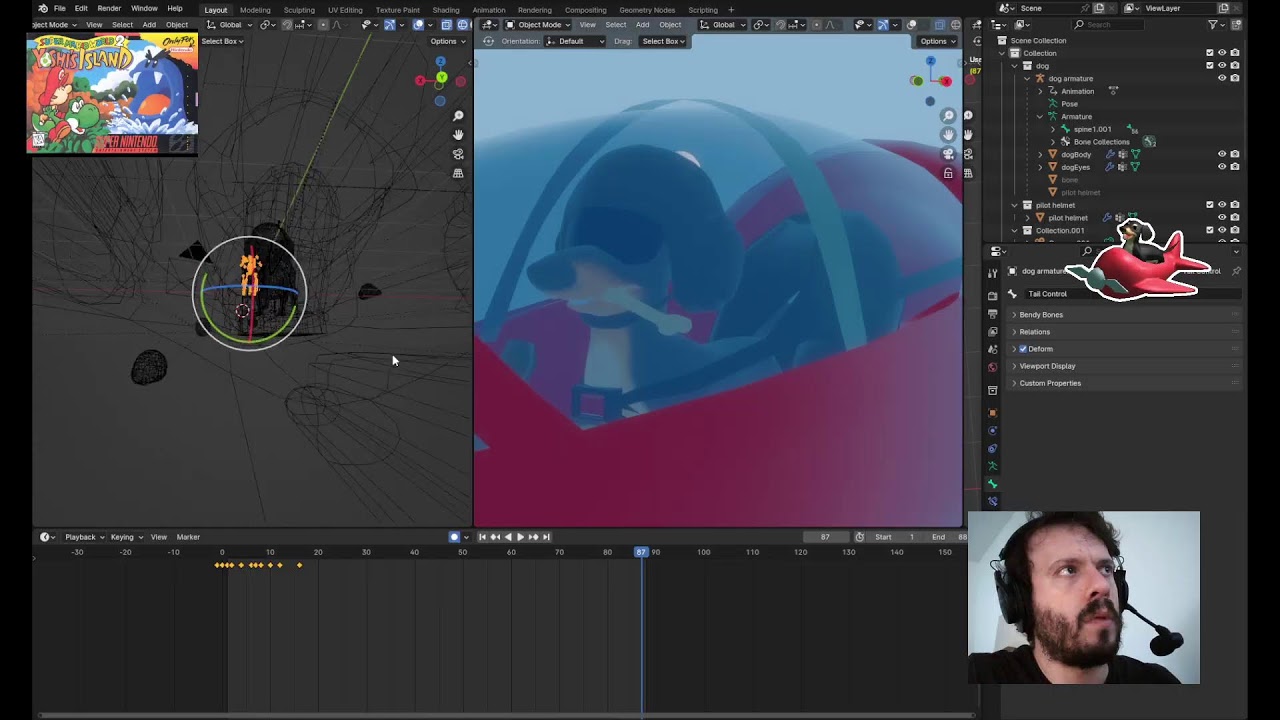
Task: Open the Bone properties tab
Action: (992, 484)
